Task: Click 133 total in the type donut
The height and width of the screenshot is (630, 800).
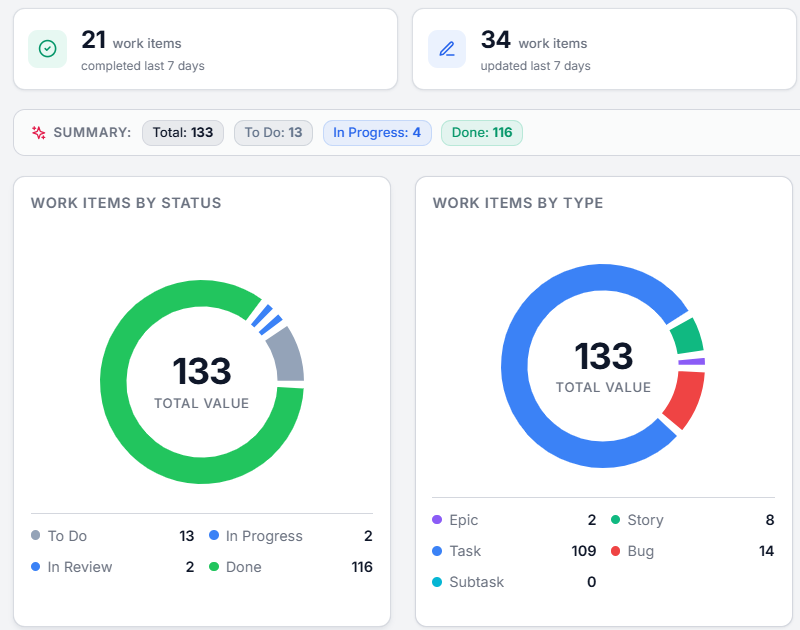Action: pyautogui.click(x=604, y=356)
